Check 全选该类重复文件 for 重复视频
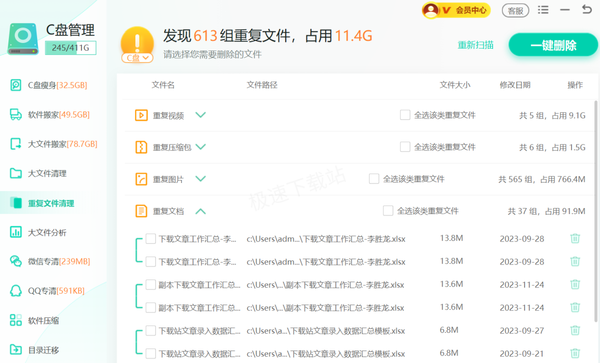This screenshot has width=600, height=363. tap(405, 115)
